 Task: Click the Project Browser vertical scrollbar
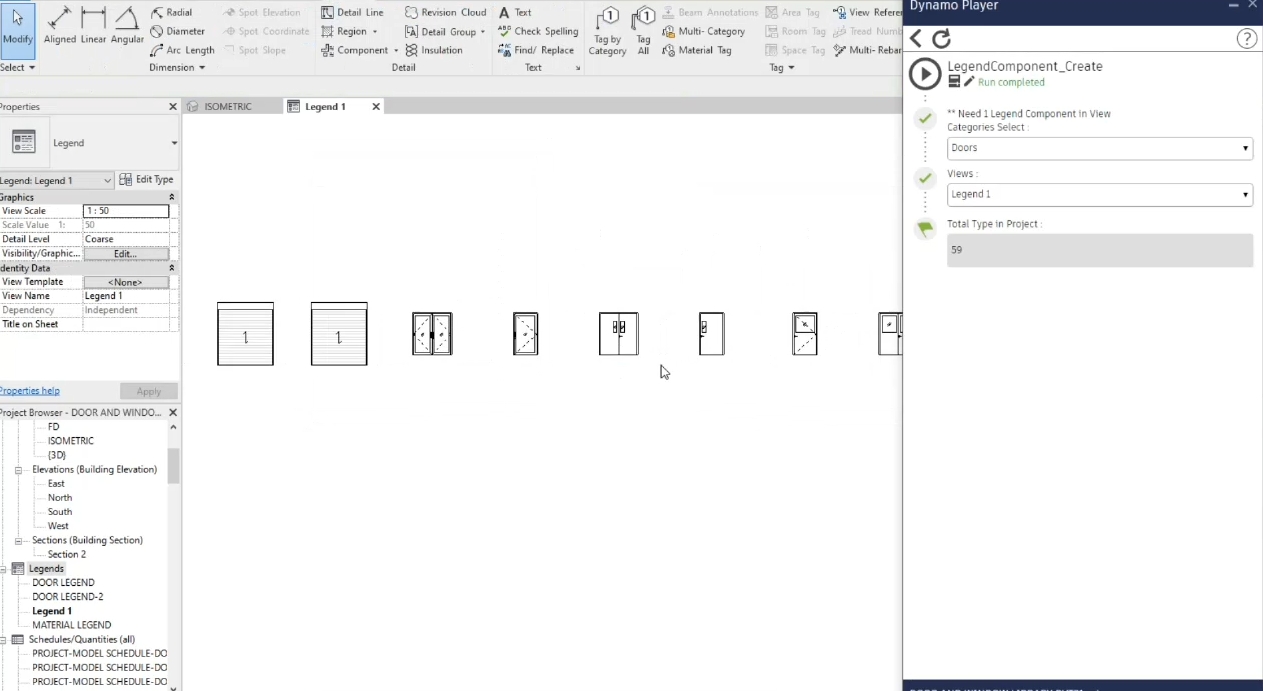pyautogui.click(x=173, y=465)
